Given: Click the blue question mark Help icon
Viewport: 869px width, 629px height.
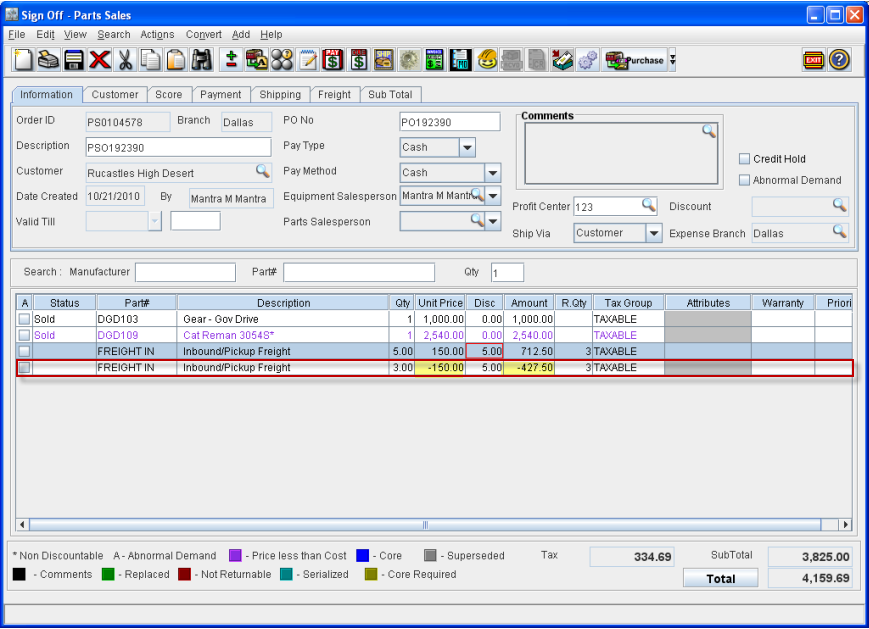Looking at the screenshot, I should 839,60.
